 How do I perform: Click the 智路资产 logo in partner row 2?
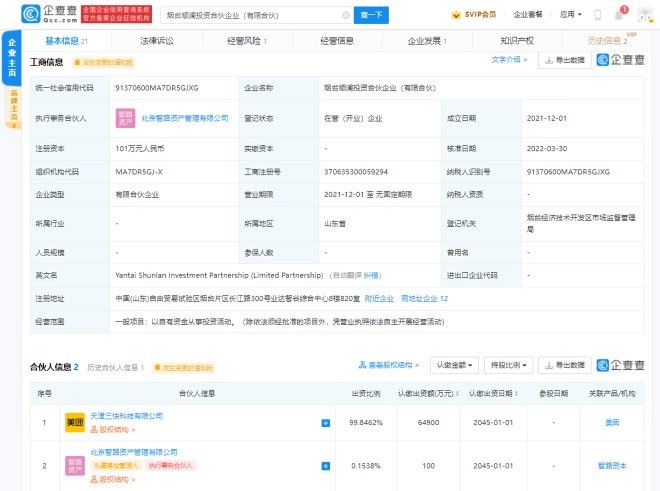click(x=75, y=466)
